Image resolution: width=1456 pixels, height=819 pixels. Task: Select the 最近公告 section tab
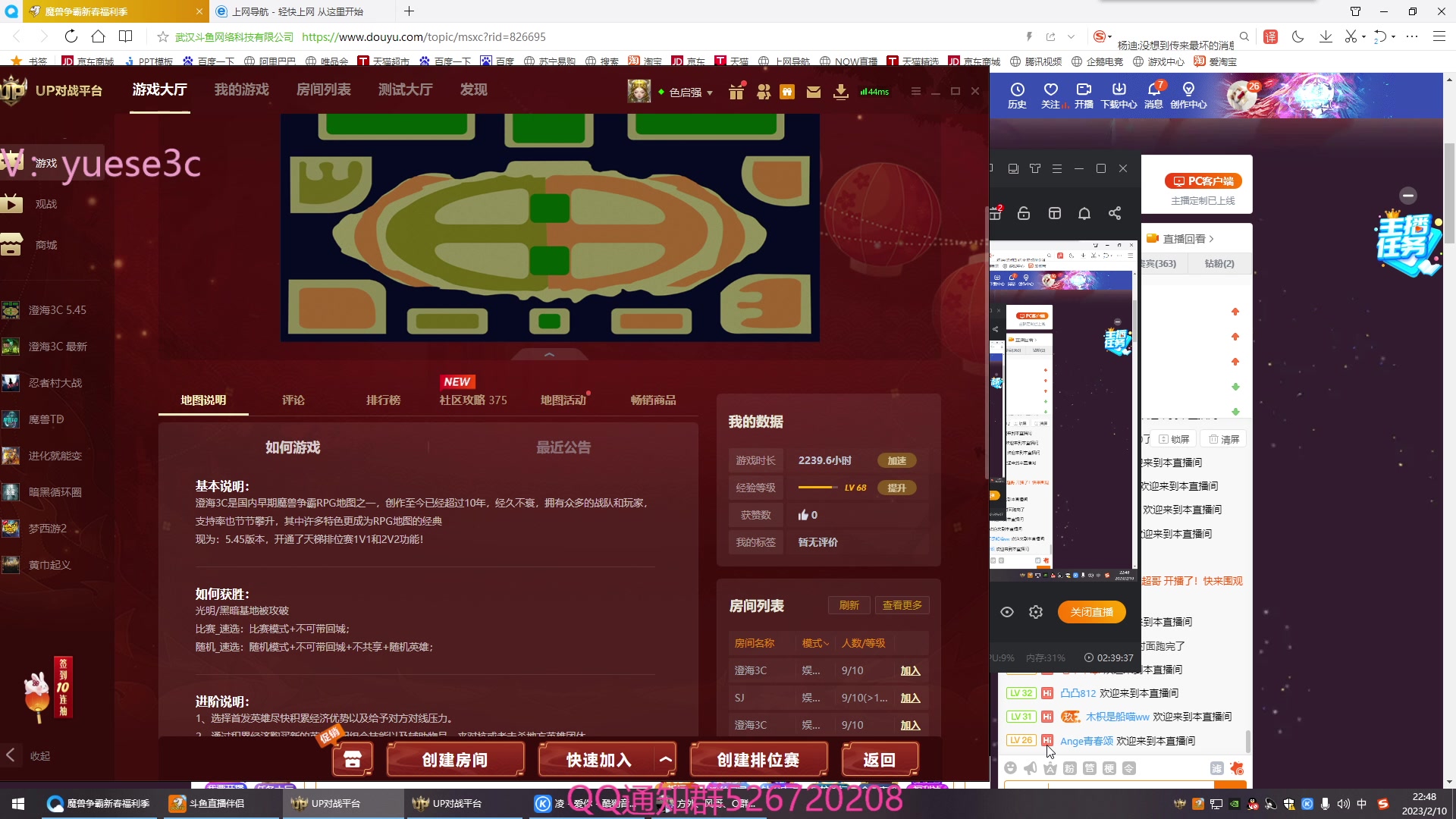point(563,447)
